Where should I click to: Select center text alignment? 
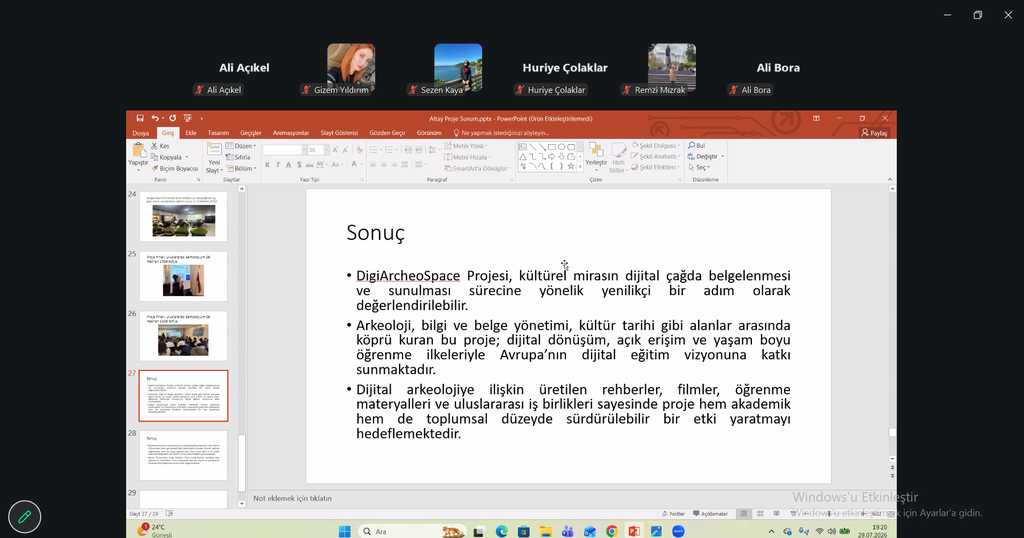click(x=383, y=165)
